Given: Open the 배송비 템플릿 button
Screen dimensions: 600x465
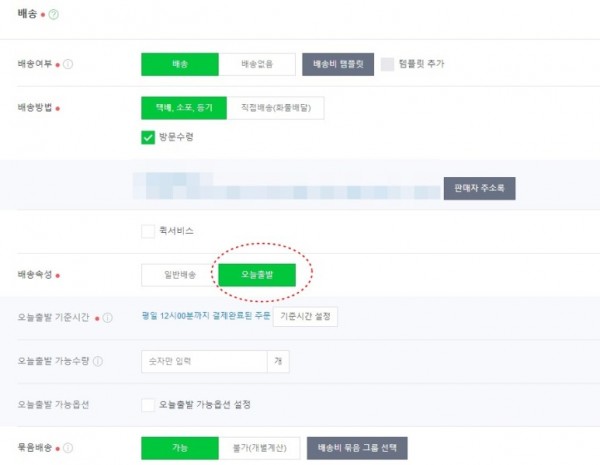Looking at the screenshot, I should [x=338, y=64].
